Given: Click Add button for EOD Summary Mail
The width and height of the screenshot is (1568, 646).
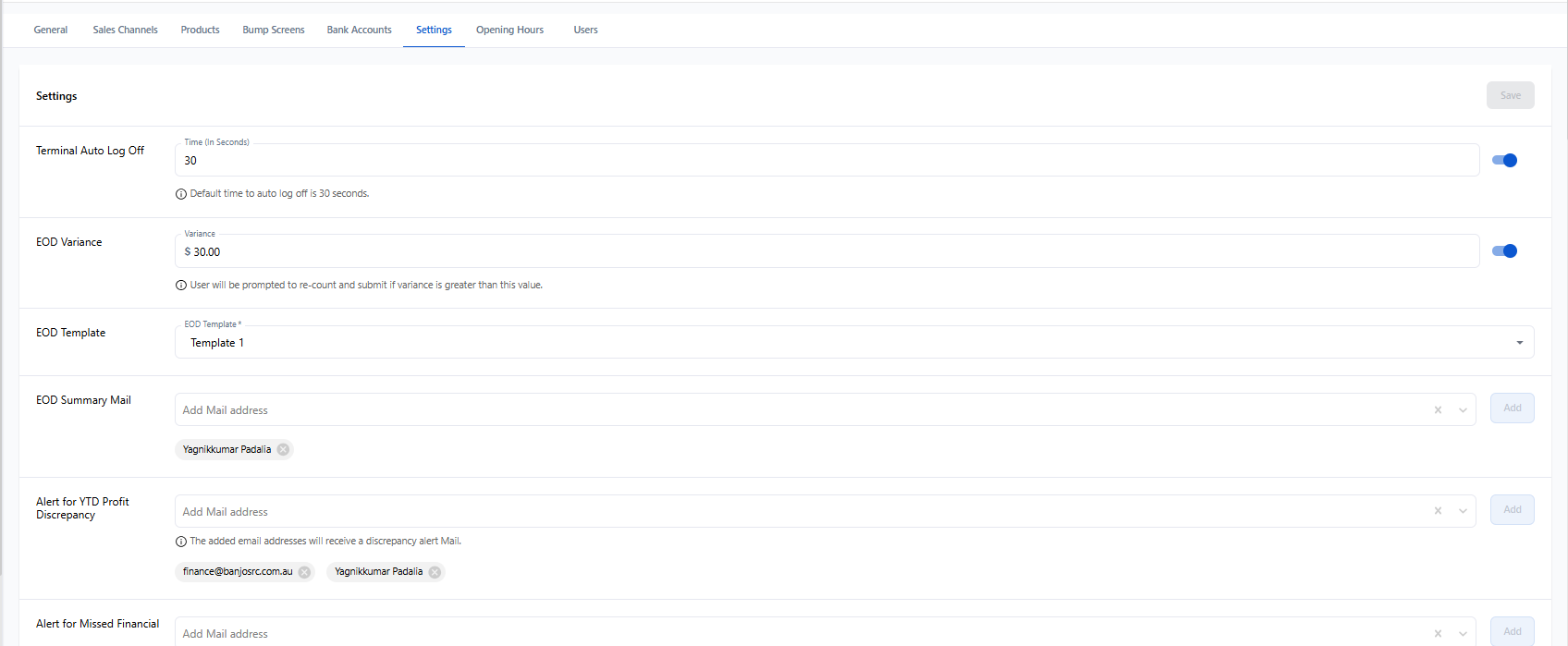Looking at the screenshot, I should point(1512,408).
